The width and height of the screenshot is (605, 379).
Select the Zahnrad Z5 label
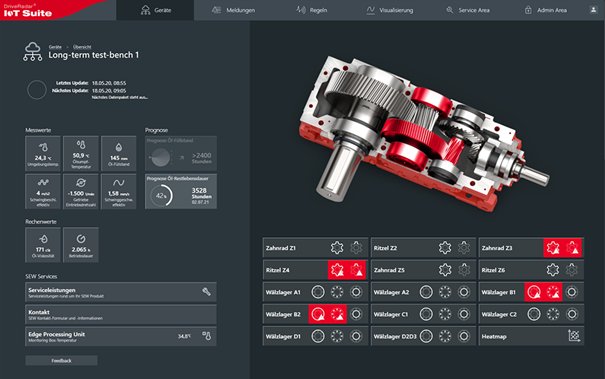(389, 270)
